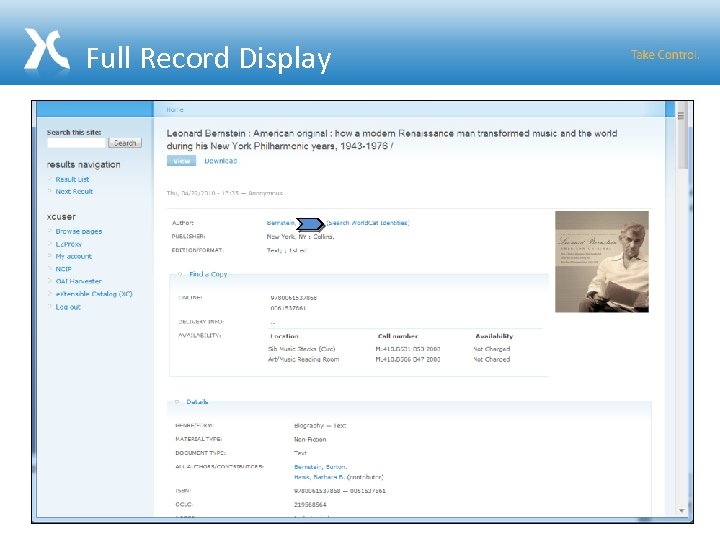Open NCIP link in sidebar

point(63,269)
